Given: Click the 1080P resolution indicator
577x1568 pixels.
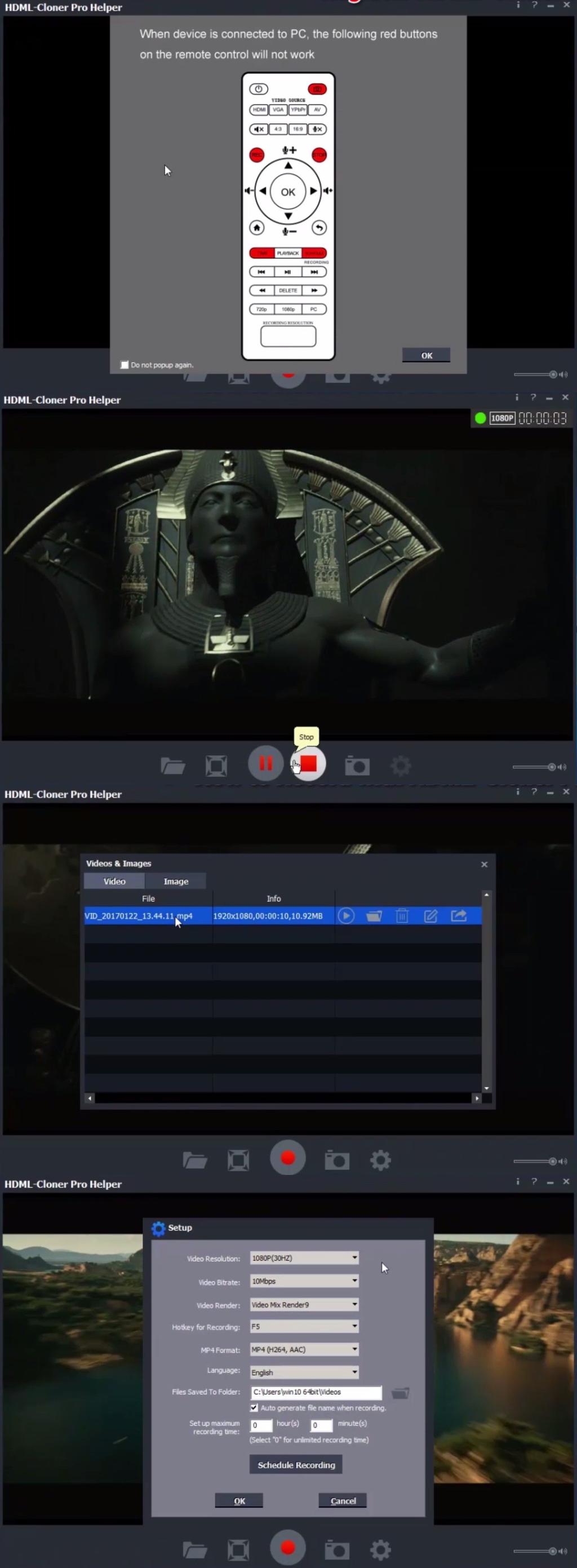Looking at the screenshot, I should pyautogui.click(x=502, y=418).
